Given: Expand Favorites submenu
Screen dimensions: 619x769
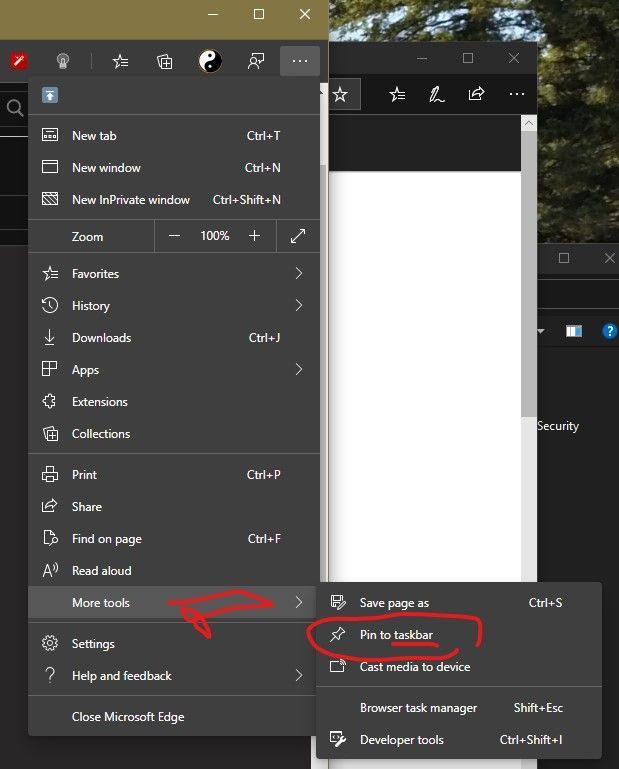Looking at the screenshot, I should (x=174, y=274).
